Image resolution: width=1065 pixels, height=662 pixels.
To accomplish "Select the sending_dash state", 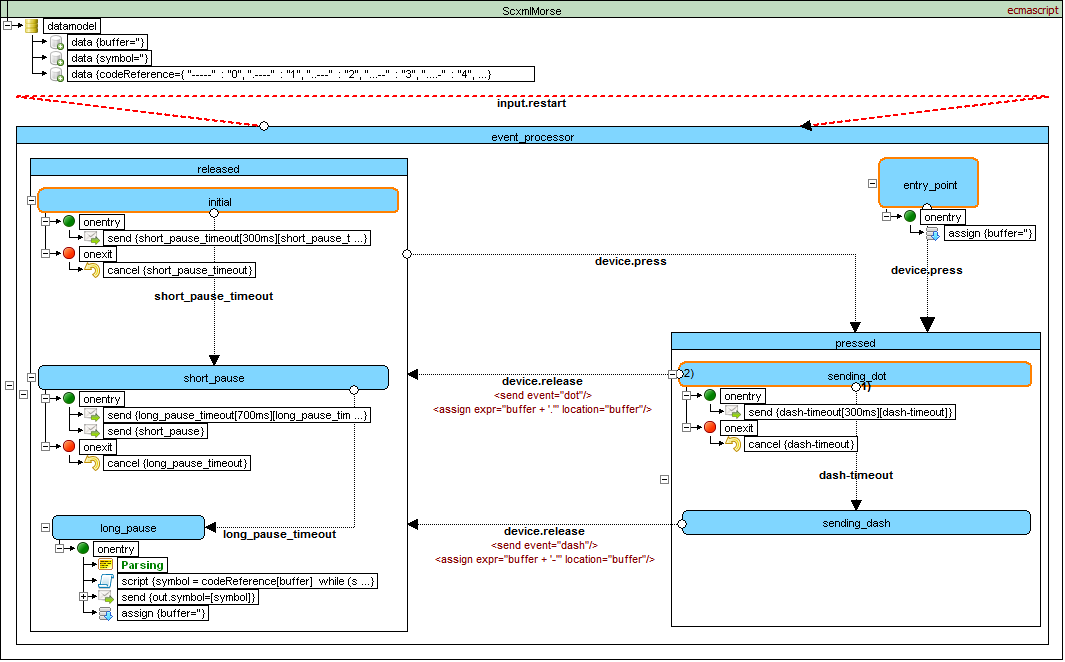I will [855, 523].
